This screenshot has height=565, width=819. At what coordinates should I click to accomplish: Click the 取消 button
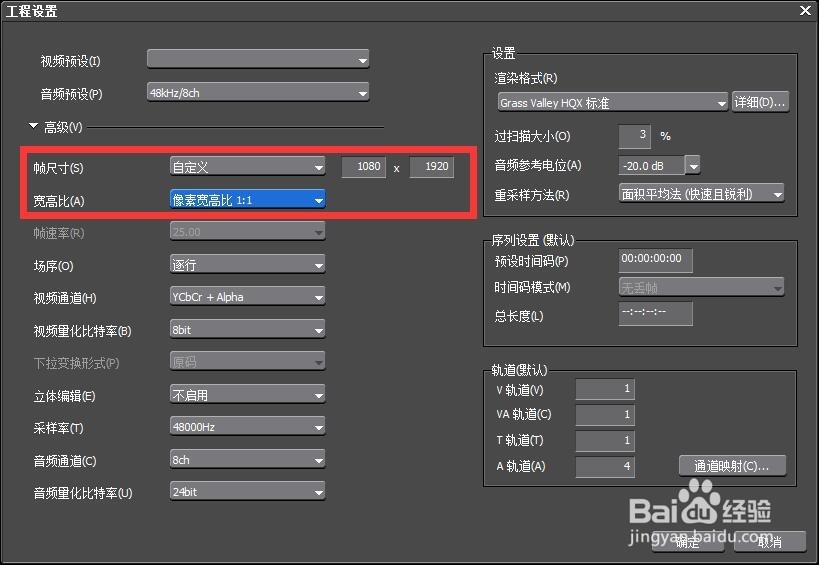[x=770, y=542]
